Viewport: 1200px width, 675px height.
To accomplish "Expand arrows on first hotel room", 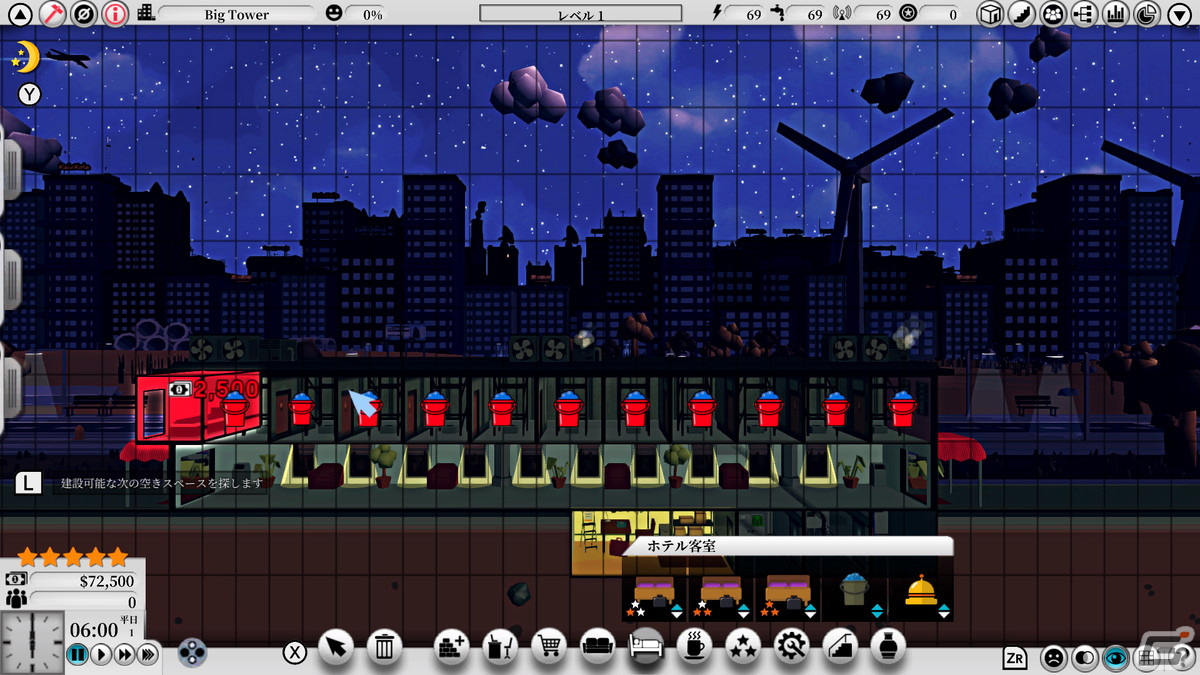I will 677,611.
